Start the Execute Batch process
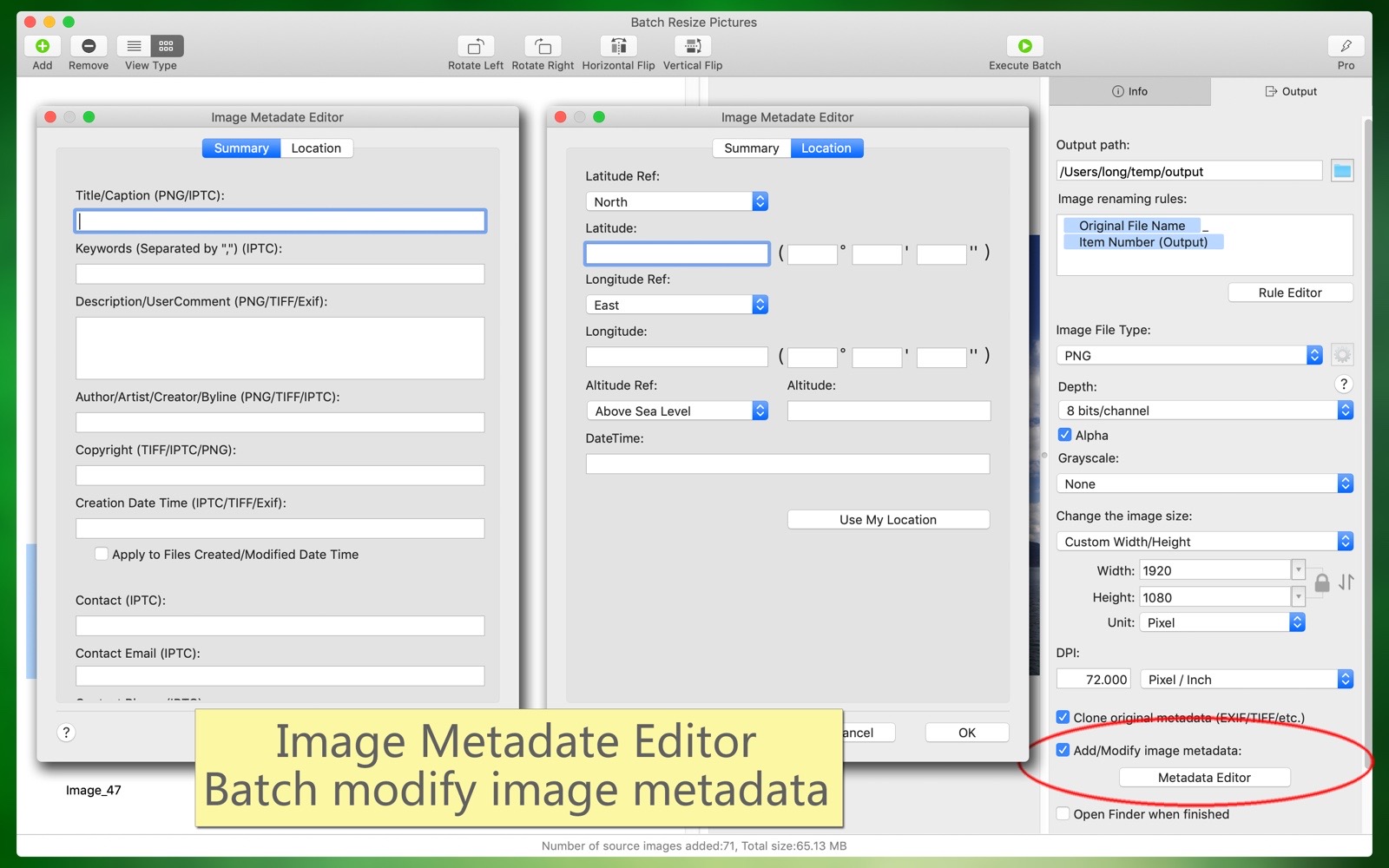This screenshot has width=1389, height=868. click(x=1024, y=46)
